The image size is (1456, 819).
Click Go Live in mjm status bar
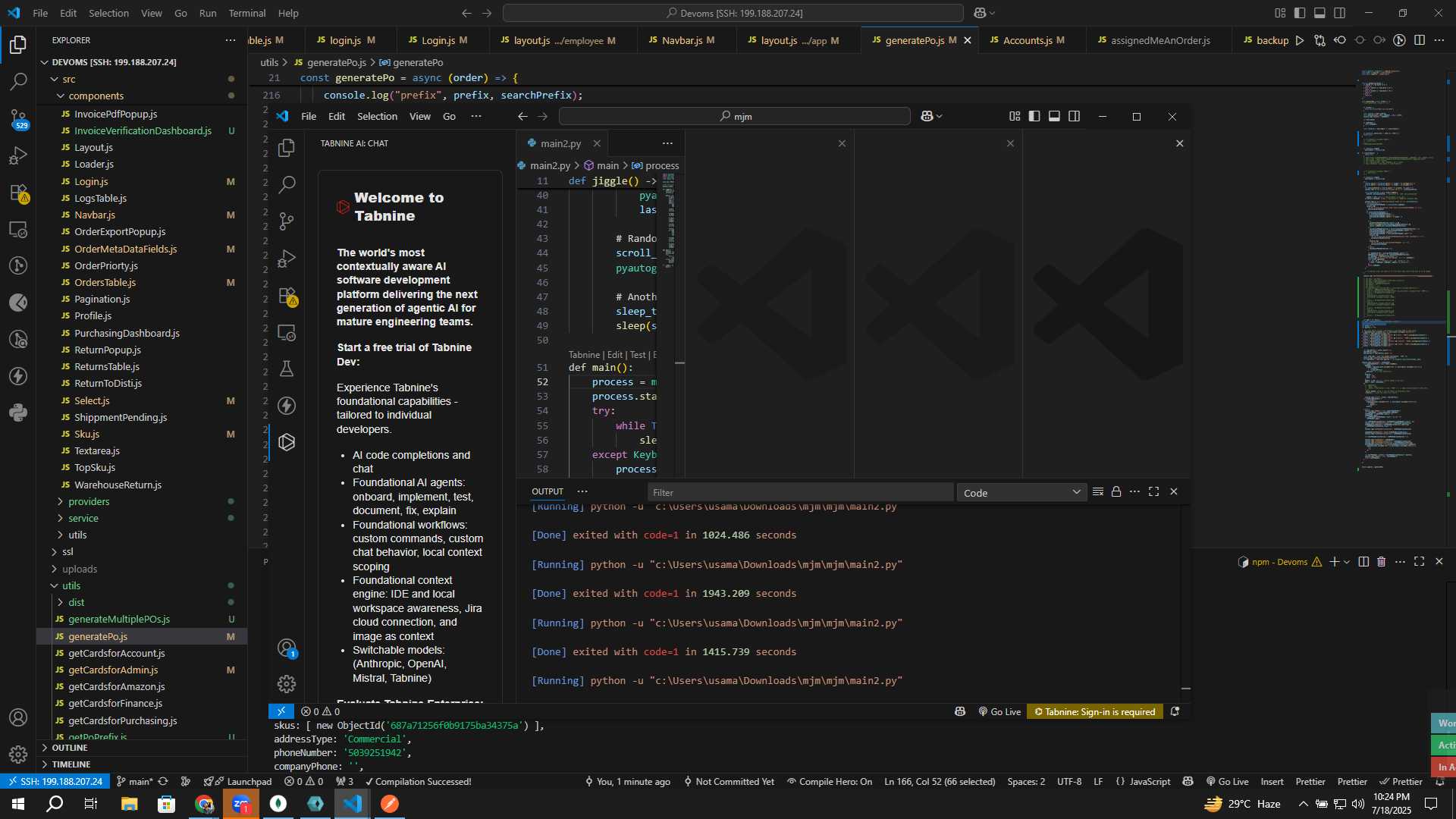pos(999,712)
